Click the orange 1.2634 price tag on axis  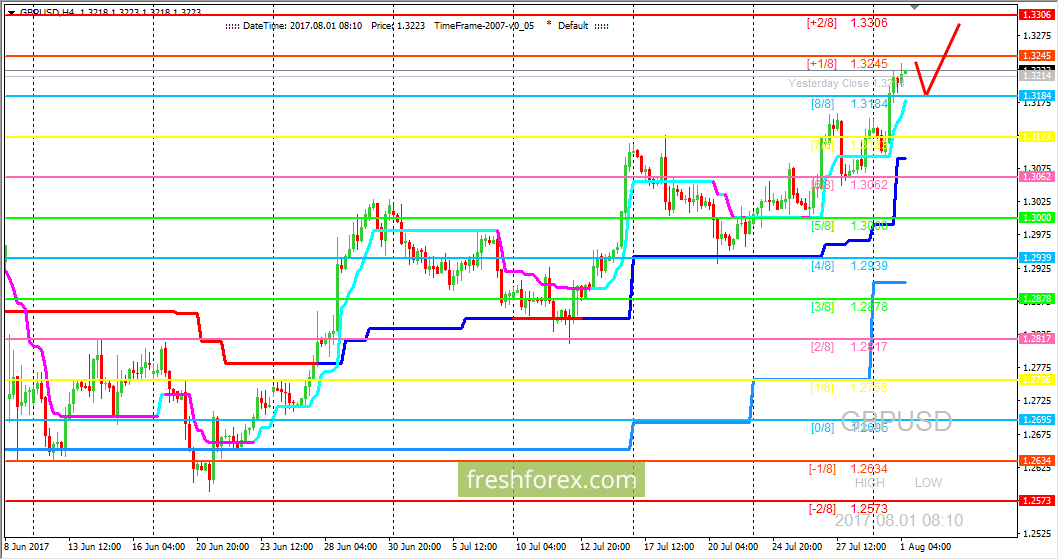click(1036, 461)
